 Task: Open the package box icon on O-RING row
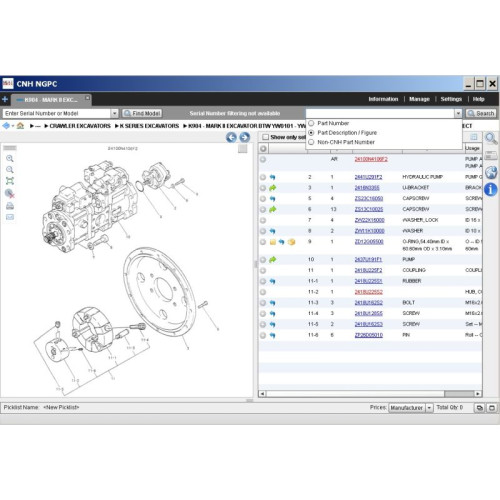291,242
